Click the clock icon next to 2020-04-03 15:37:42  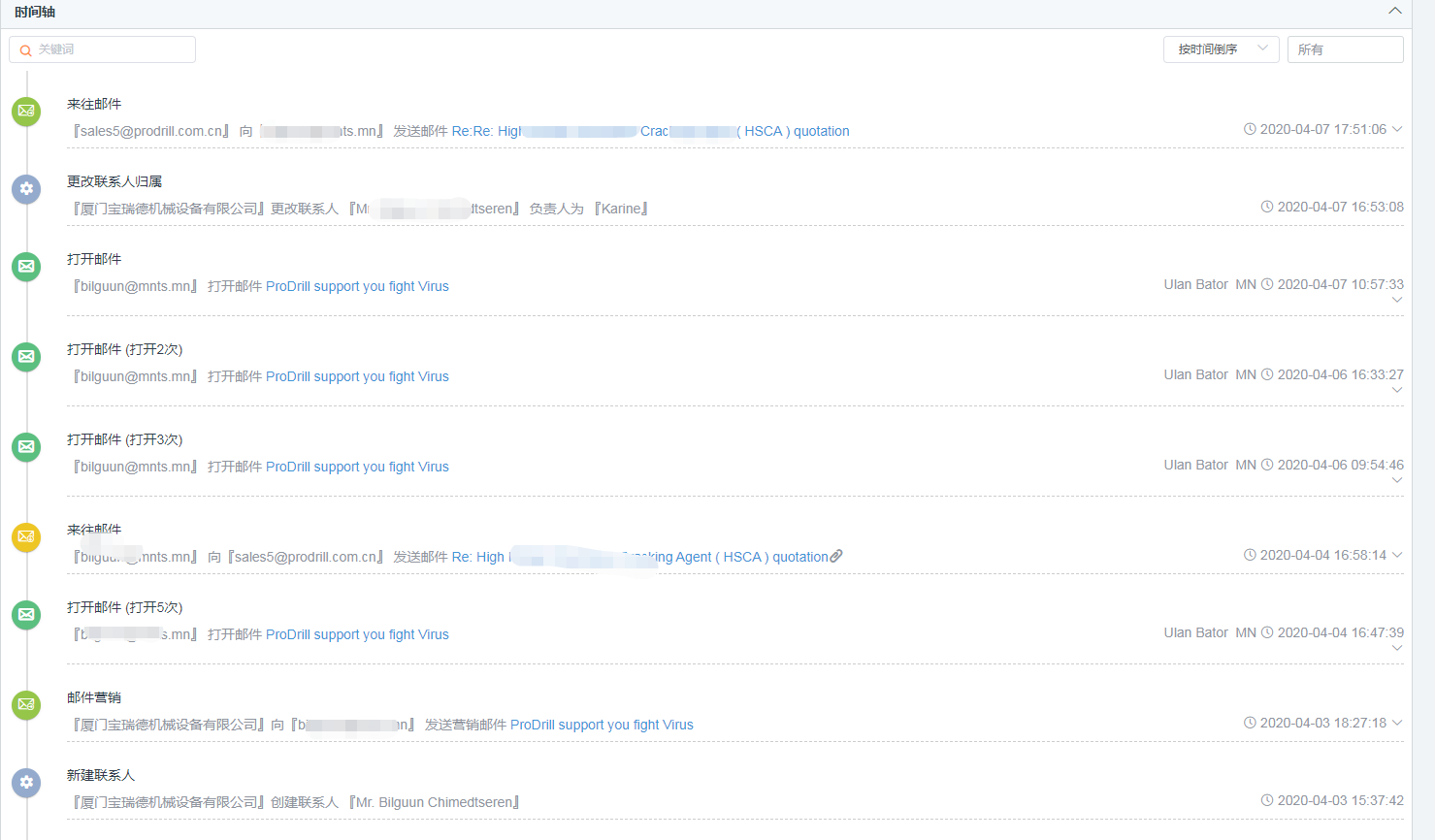[1267, 800]
